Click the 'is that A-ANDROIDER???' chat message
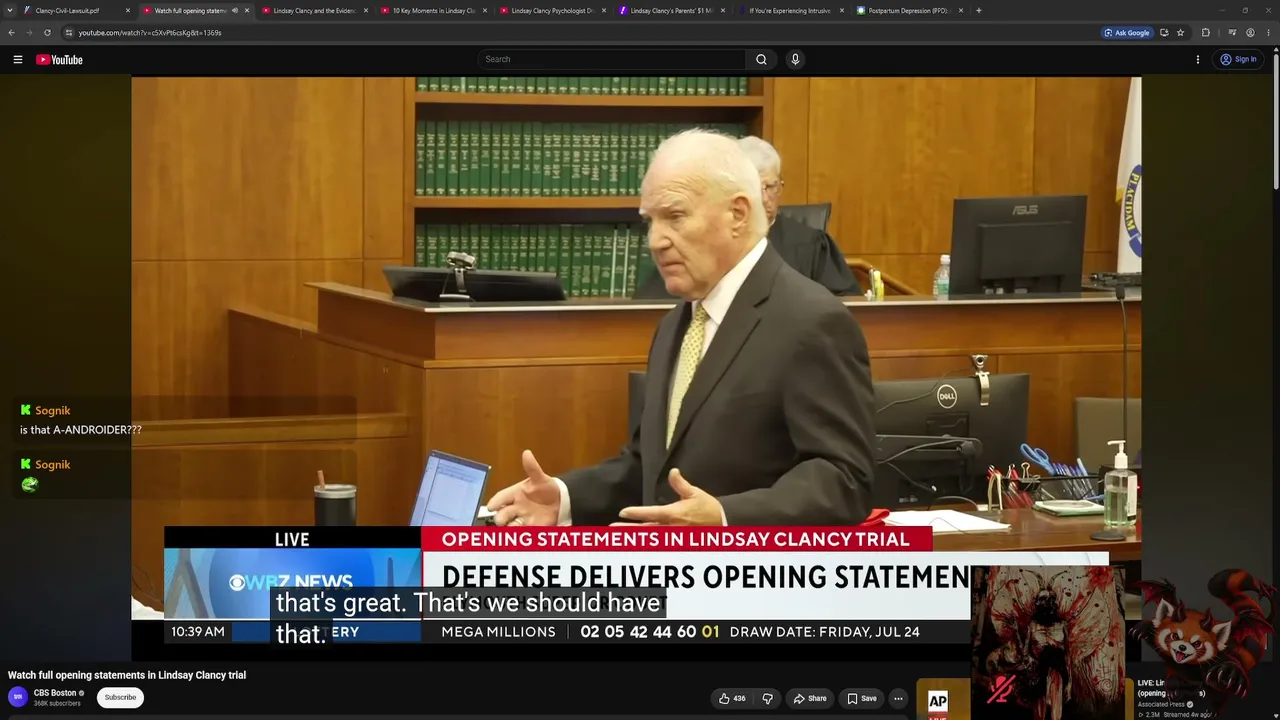 (x=81, y=430)
